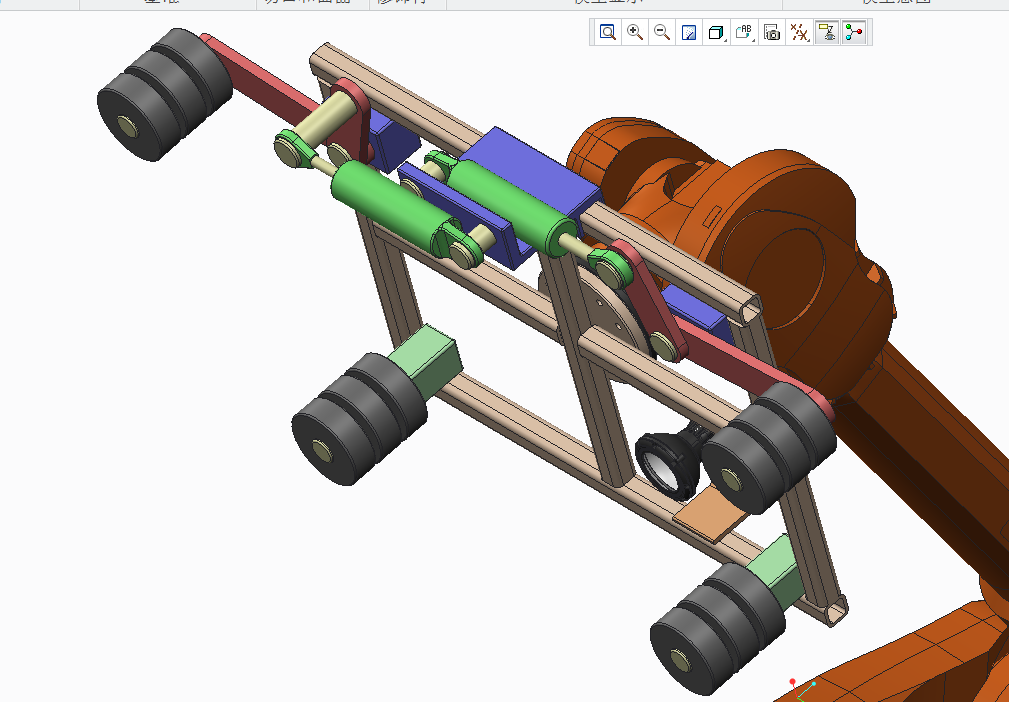This screenshot has width=1009, height=702.
Task: Open the Saved Orientations view list
Action: pos(744,32)
